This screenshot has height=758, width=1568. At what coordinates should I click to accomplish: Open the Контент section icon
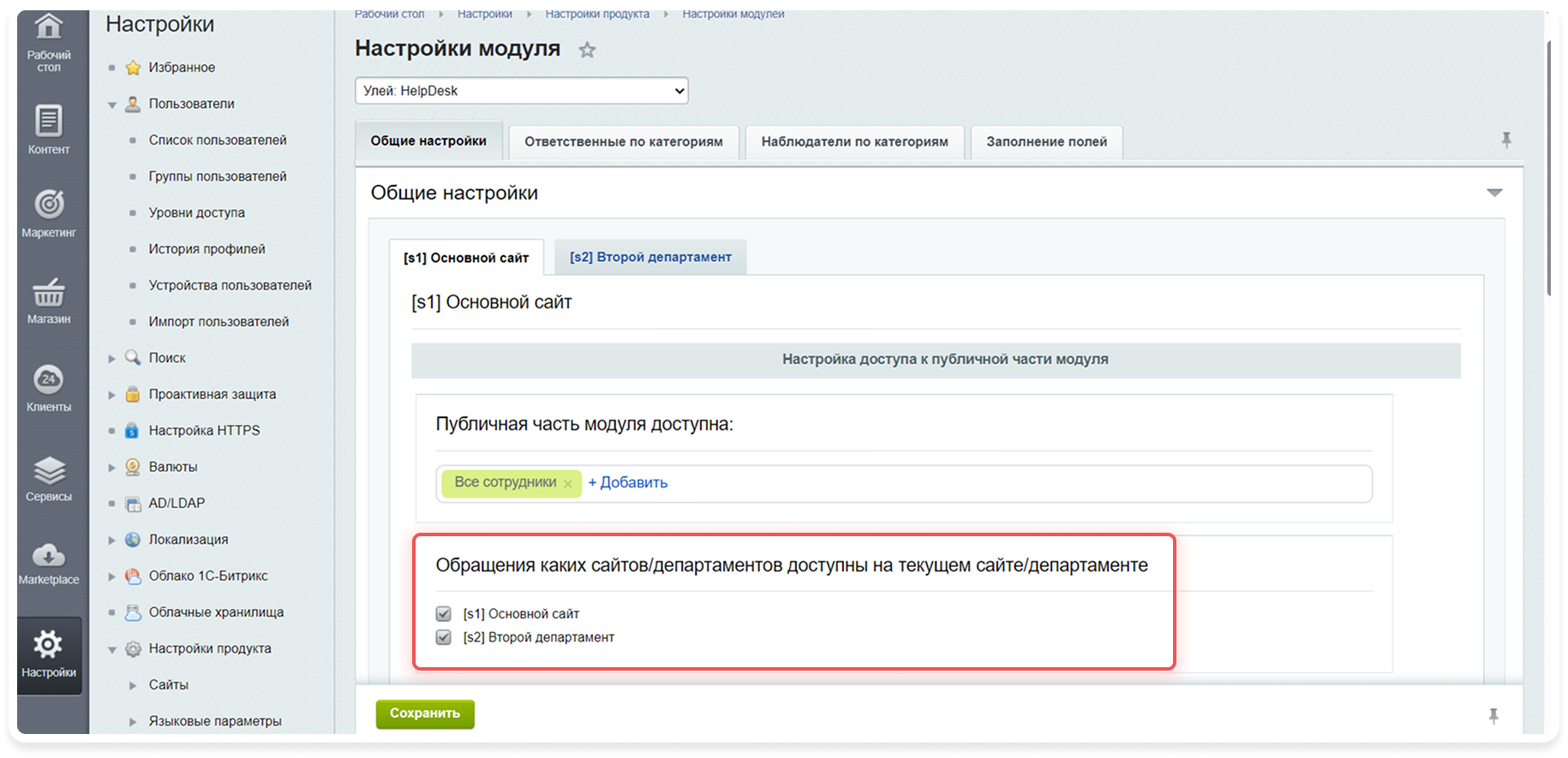click(x=49, y=121)
